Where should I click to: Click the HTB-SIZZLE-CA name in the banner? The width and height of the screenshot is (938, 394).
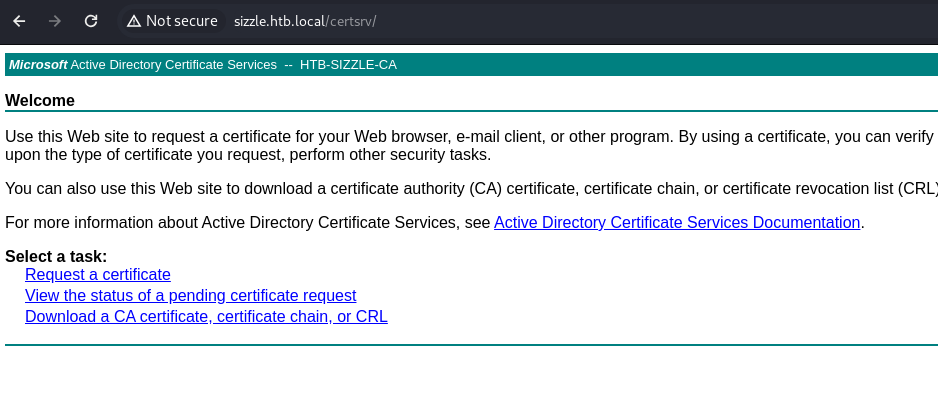(x=348, y=65)
